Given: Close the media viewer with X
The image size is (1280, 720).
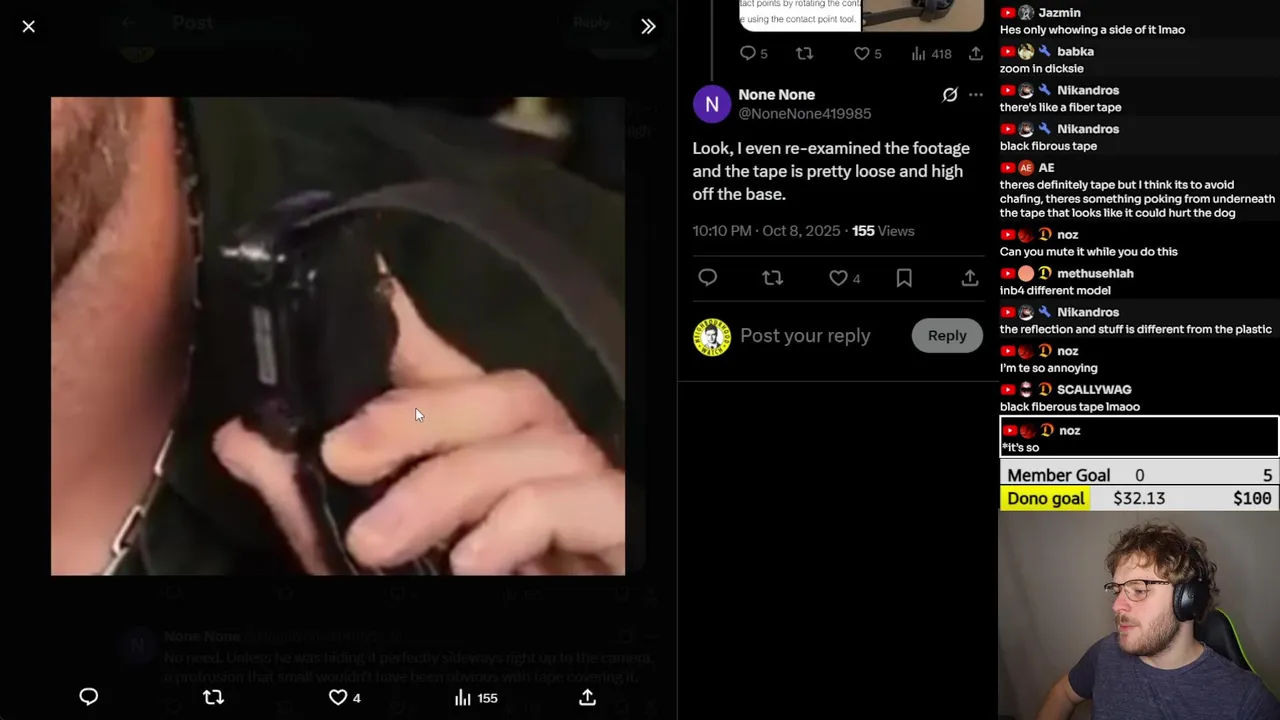Looking at the screenshot, I should (x=29, y=27).
